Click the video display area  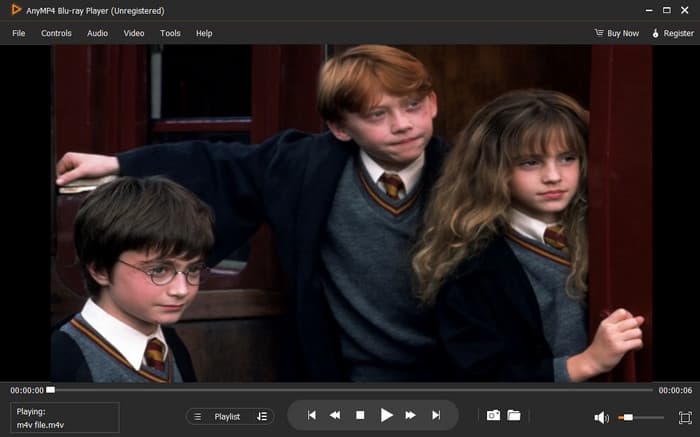[350, 213]
